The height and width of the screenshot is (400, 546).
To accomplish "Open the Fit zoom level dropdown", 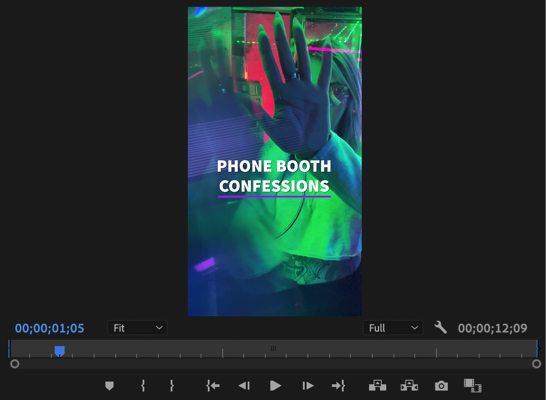I will coord(137,328).
